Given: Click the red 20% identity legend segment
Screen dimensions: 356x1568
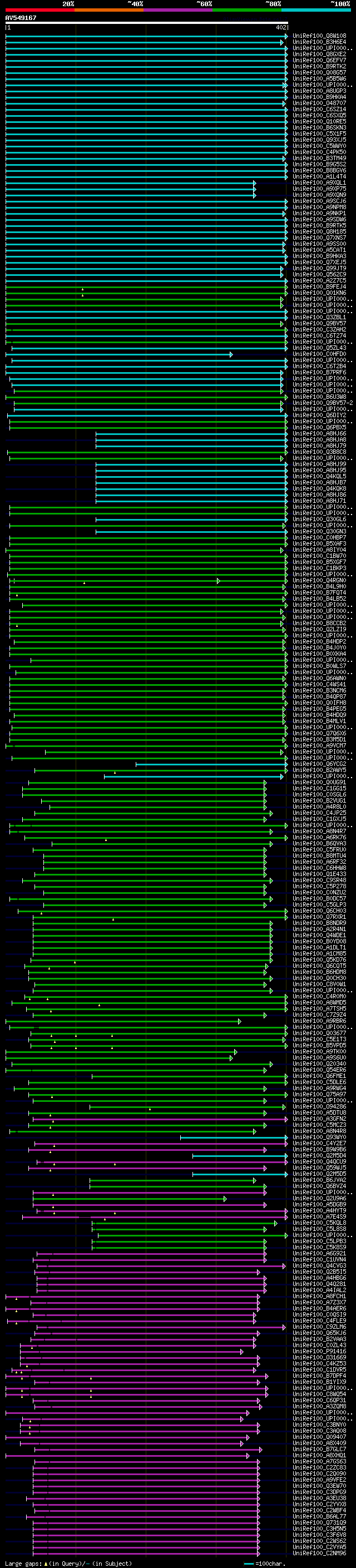Looking at the screenshot, I should pyautogui.click(x=39, y=10).
